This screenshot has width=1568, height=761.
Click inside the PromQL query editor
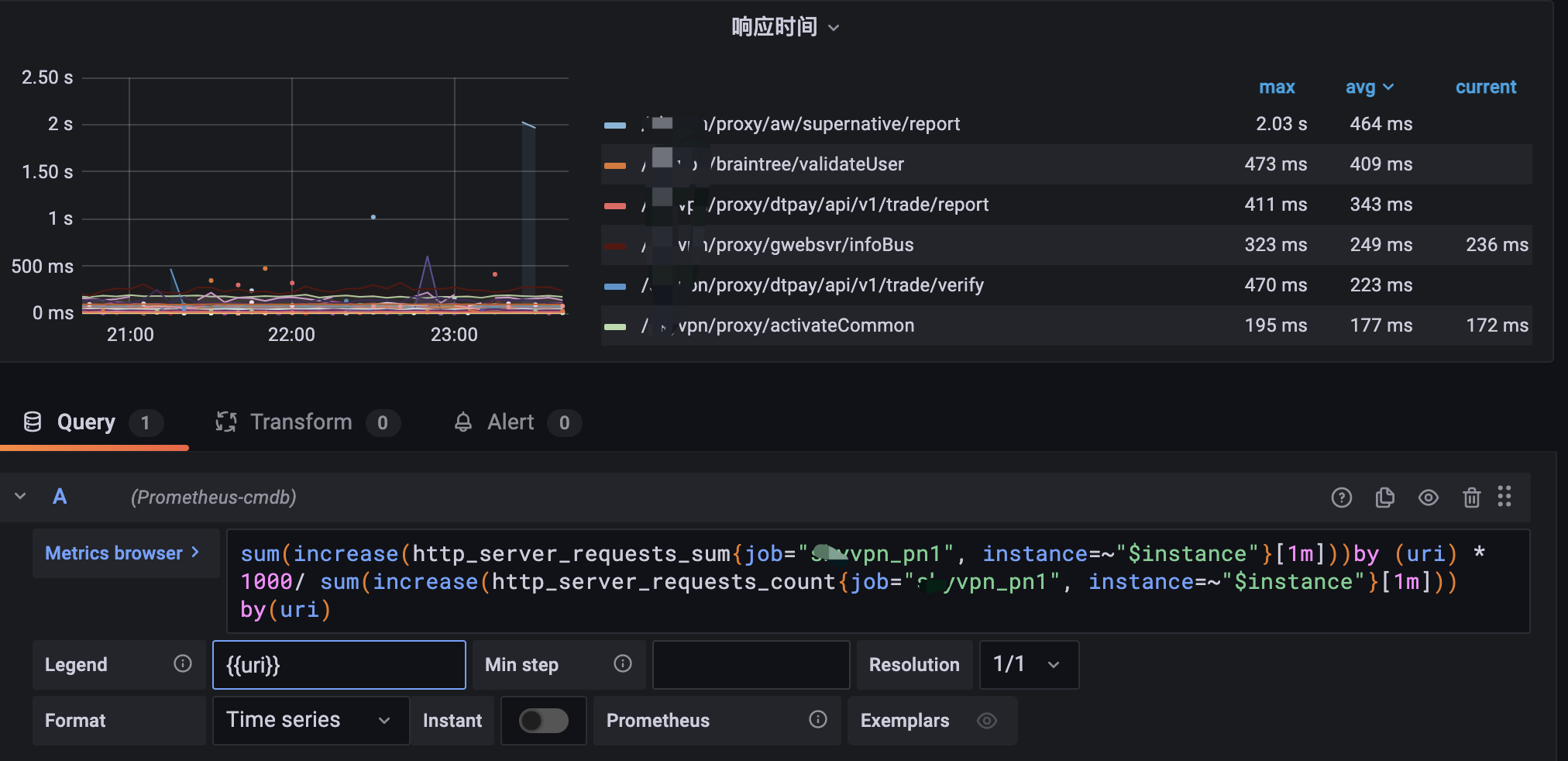878,581
